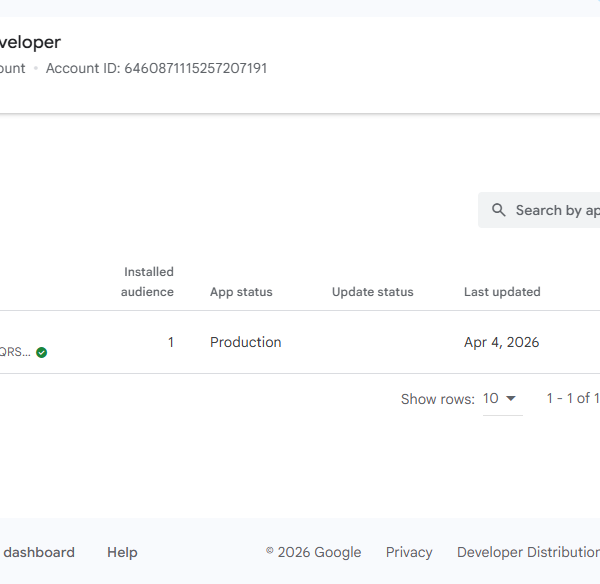Click the search magnifier icon
The height and width of the screenshot is (584, 600).
tap(498, 210)
